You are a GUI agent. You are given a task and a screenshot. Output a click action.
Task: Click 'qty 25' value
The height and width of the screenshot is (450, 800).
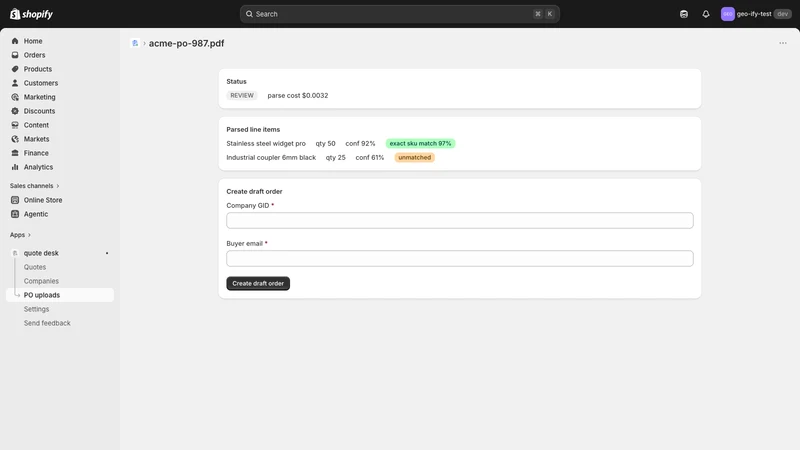336,158
